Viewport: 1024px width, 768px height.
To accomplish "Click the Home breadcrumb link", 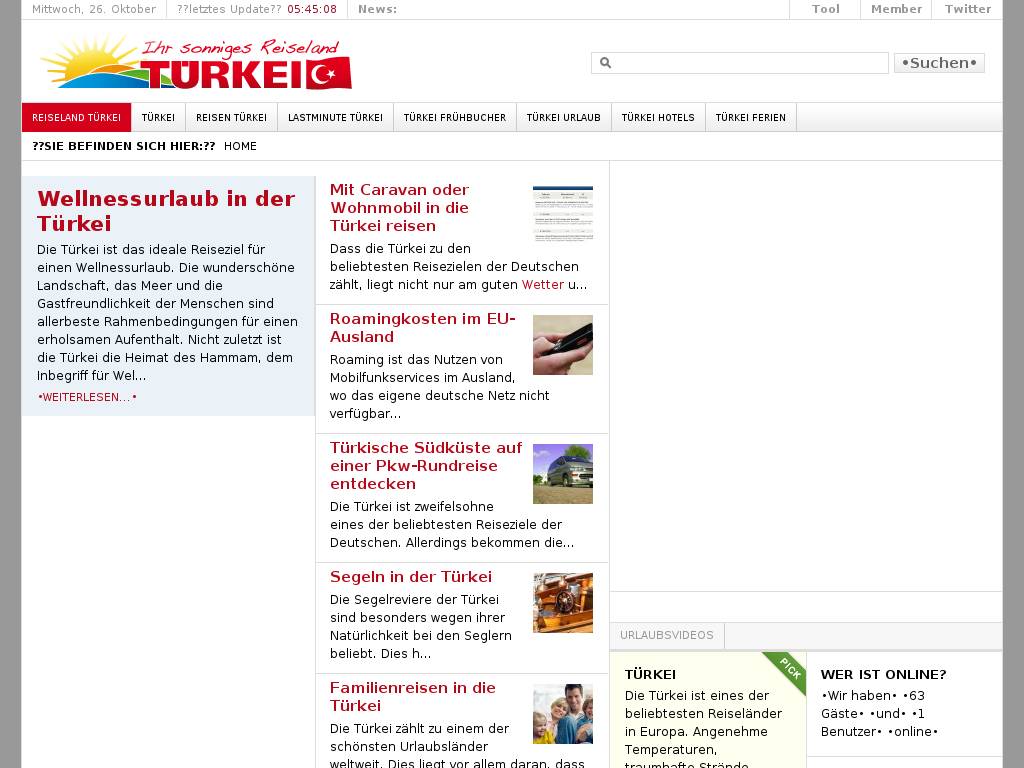I will pyautogui.click(x=240, y=146).
